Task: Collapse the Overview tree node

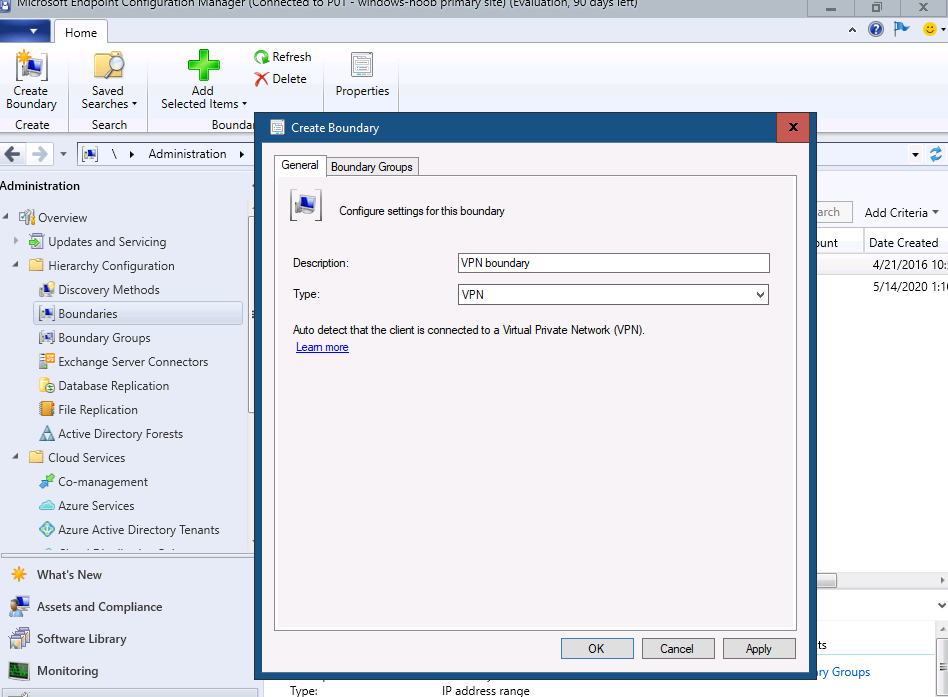Action: pyautogui.click(x=6, y=216)
